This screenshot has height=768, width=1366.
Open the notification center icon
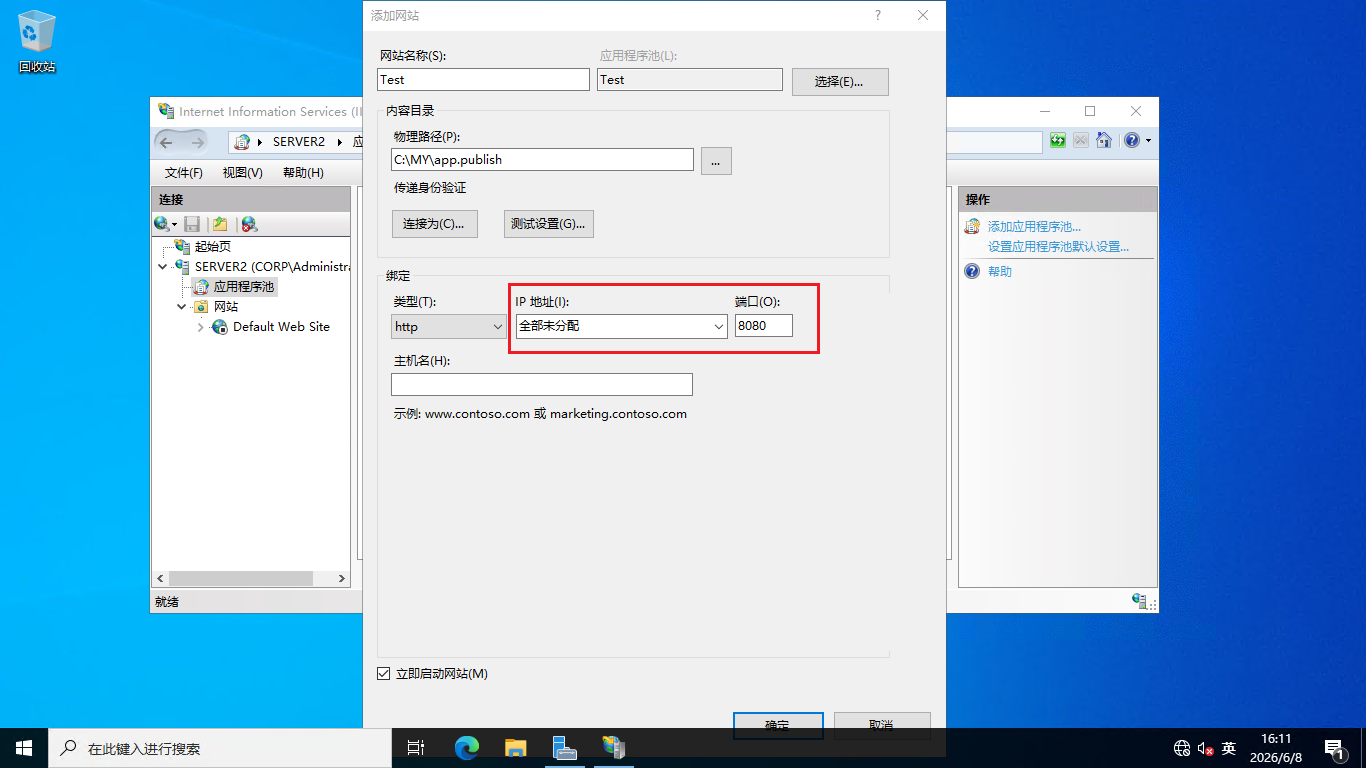(1335, 748)
